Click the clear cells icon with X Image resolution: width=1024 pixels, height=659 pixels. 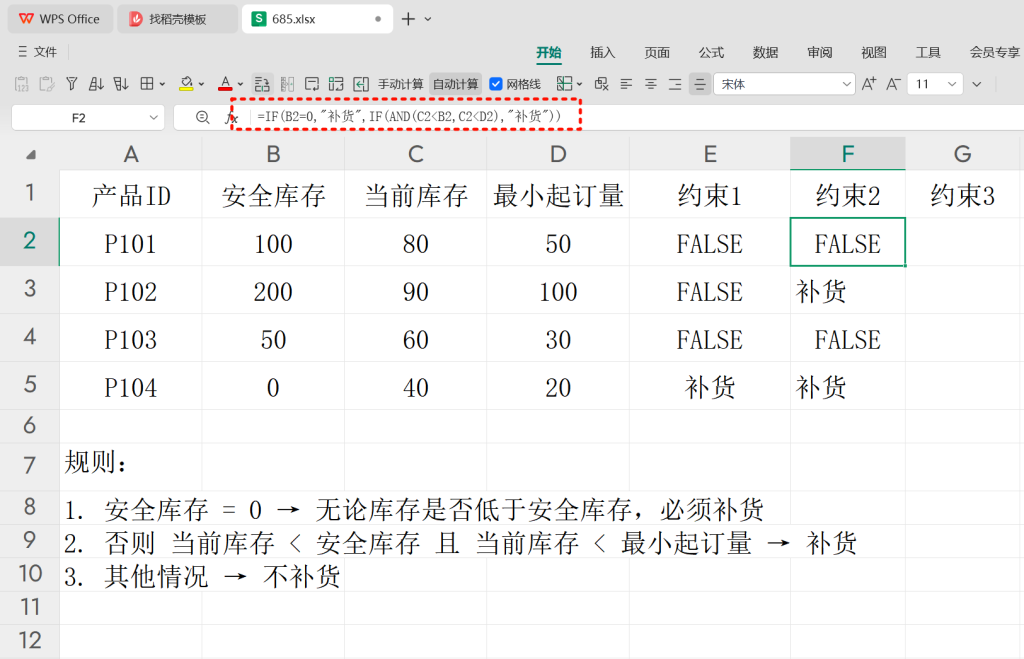[601, 84]
